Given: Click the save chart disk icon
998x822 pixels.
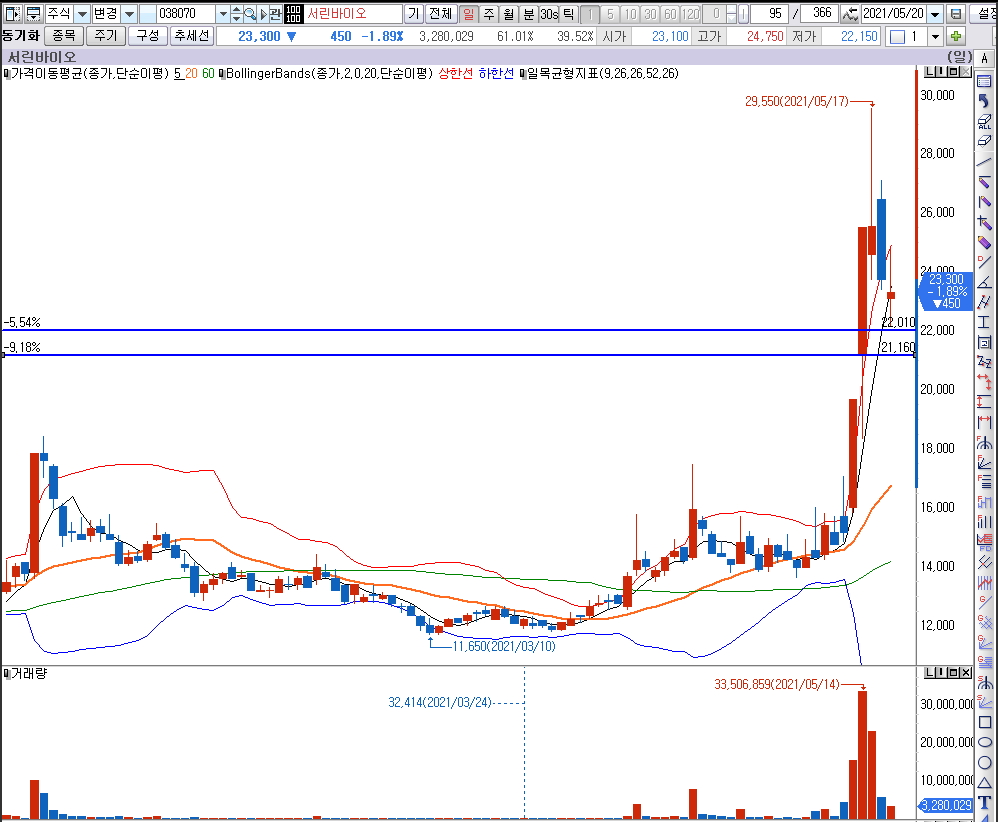Looking at the screenshot, I should coord(955,13).
